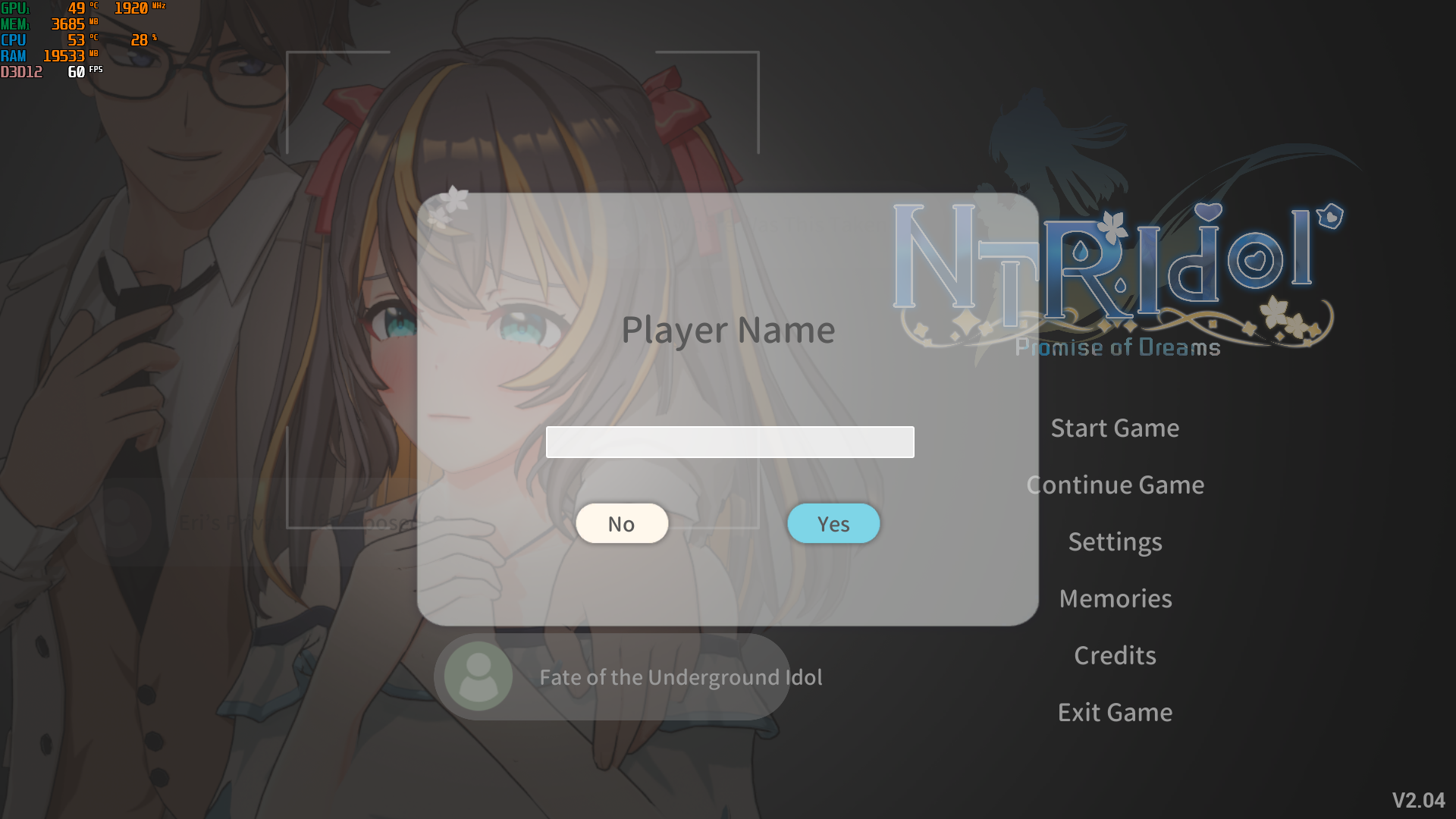1456x819 pixels.
Task: Click the green avatar icon beside Underground Idol
Action: coord(478,676)
